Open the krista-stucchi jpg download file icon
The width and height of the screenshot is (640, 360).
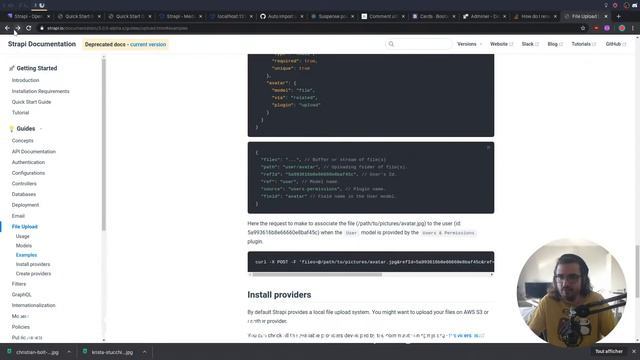[84, 352]
